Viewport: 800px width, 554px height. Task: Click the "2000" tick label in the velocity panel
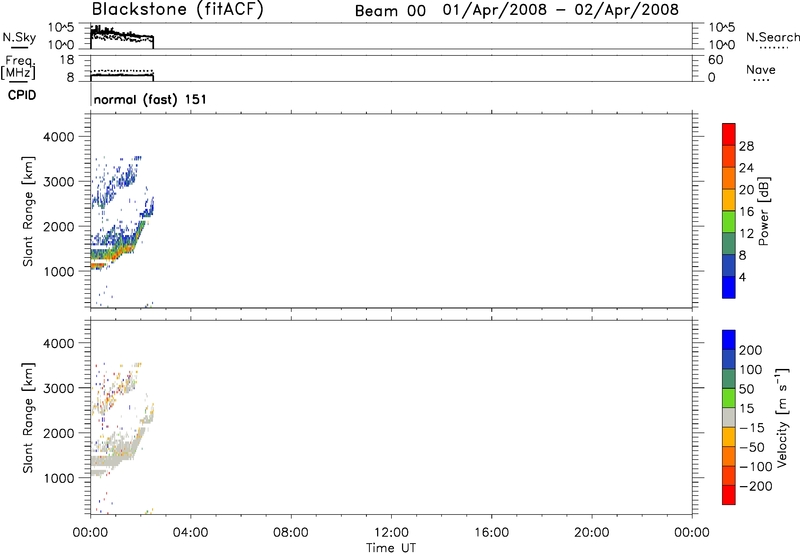(x=58, y=433)
